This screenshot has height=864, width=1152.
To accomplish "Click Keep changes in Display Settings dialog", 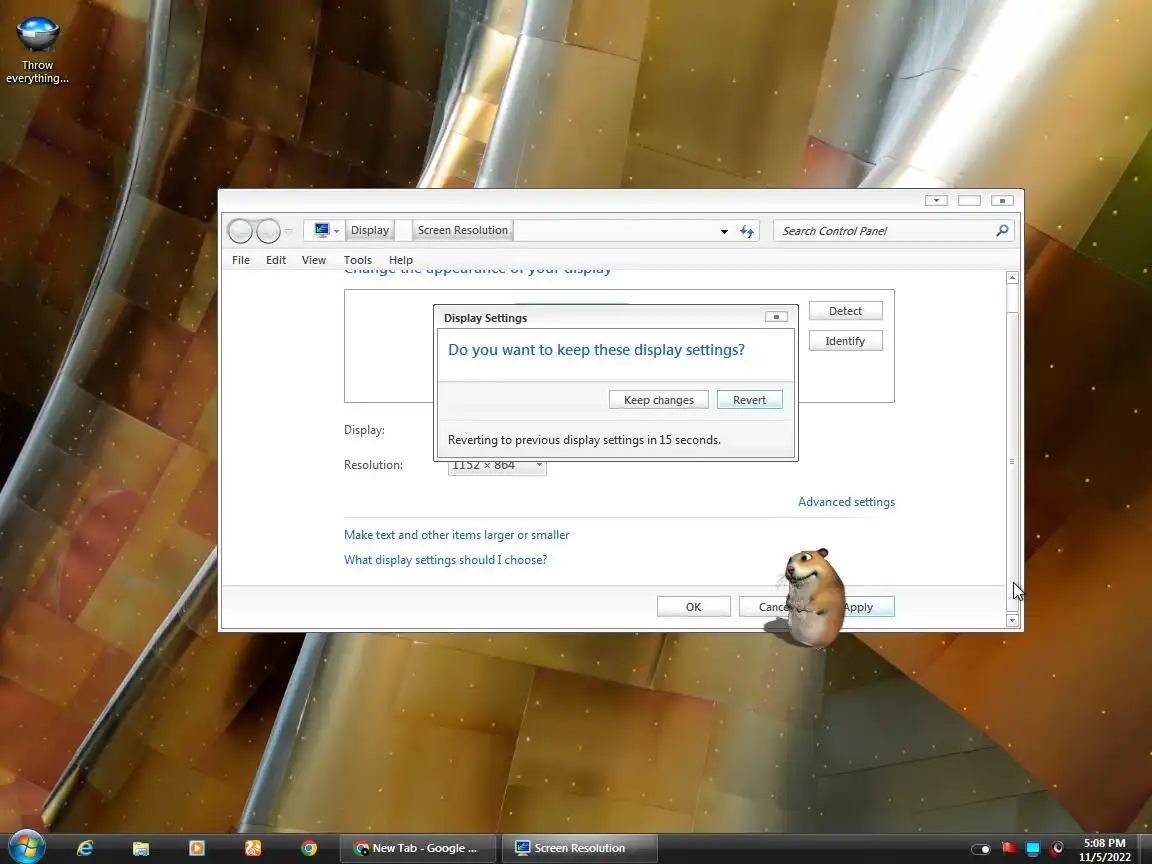I will pyautogui.click(x=658, y=400).
